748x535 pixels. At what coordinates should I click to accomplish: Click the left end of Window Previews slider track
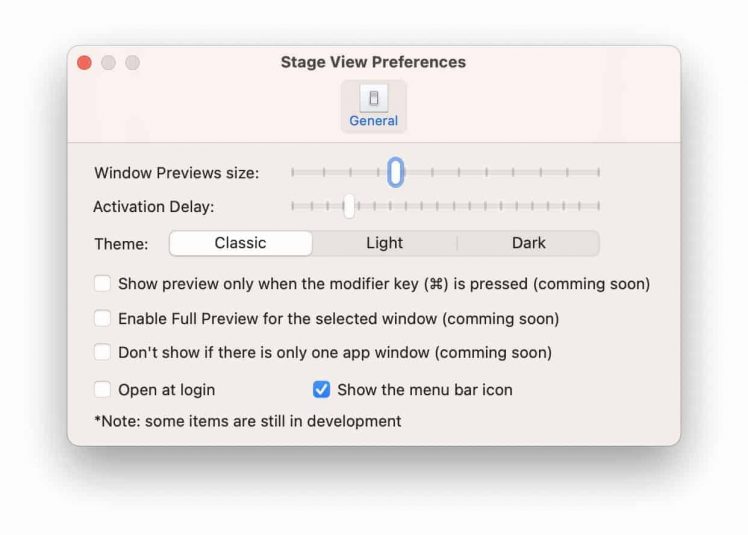tap(293, 172)
